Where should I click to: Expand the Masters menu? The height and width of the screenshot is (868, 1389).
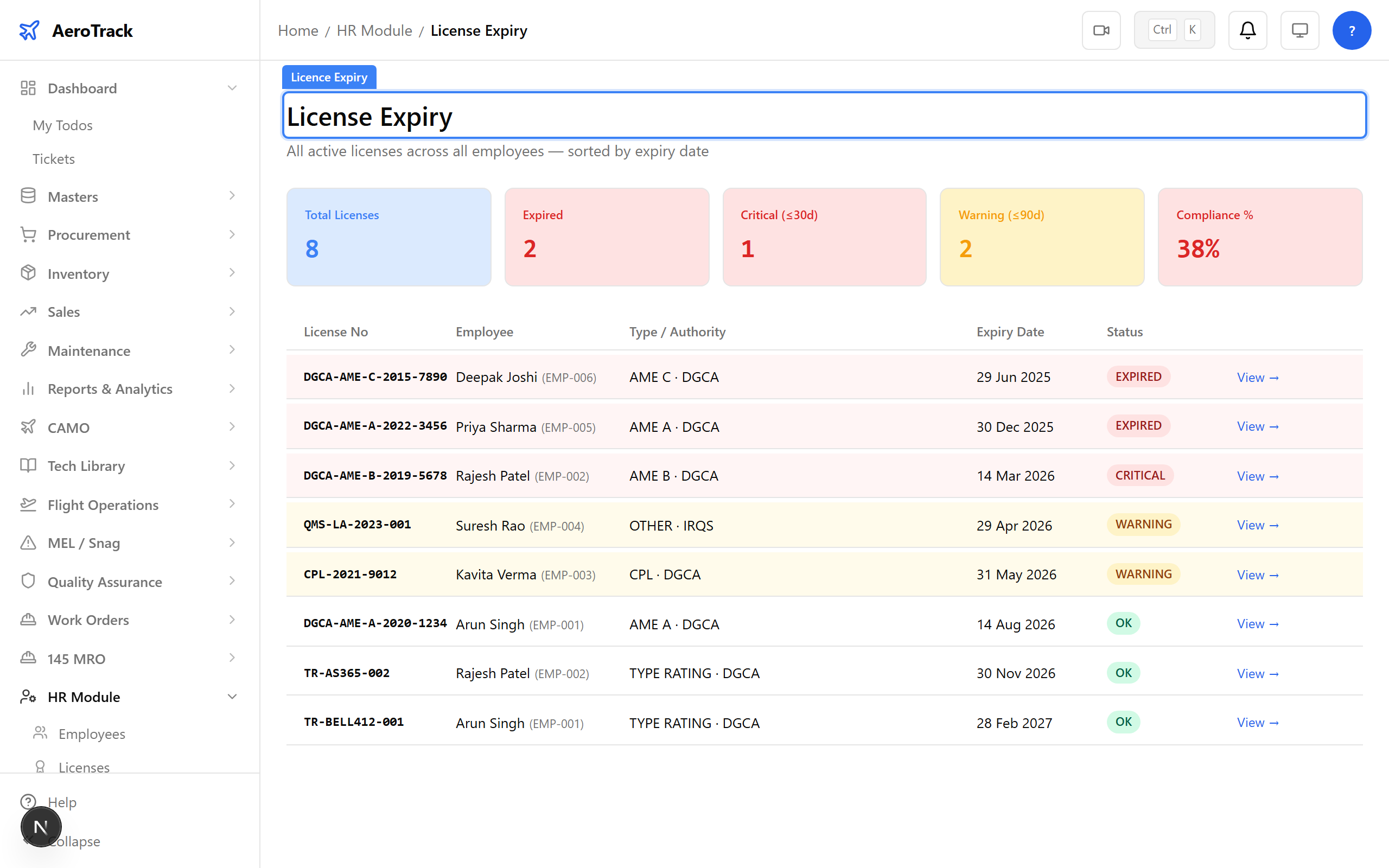click(x=232, y=196)
